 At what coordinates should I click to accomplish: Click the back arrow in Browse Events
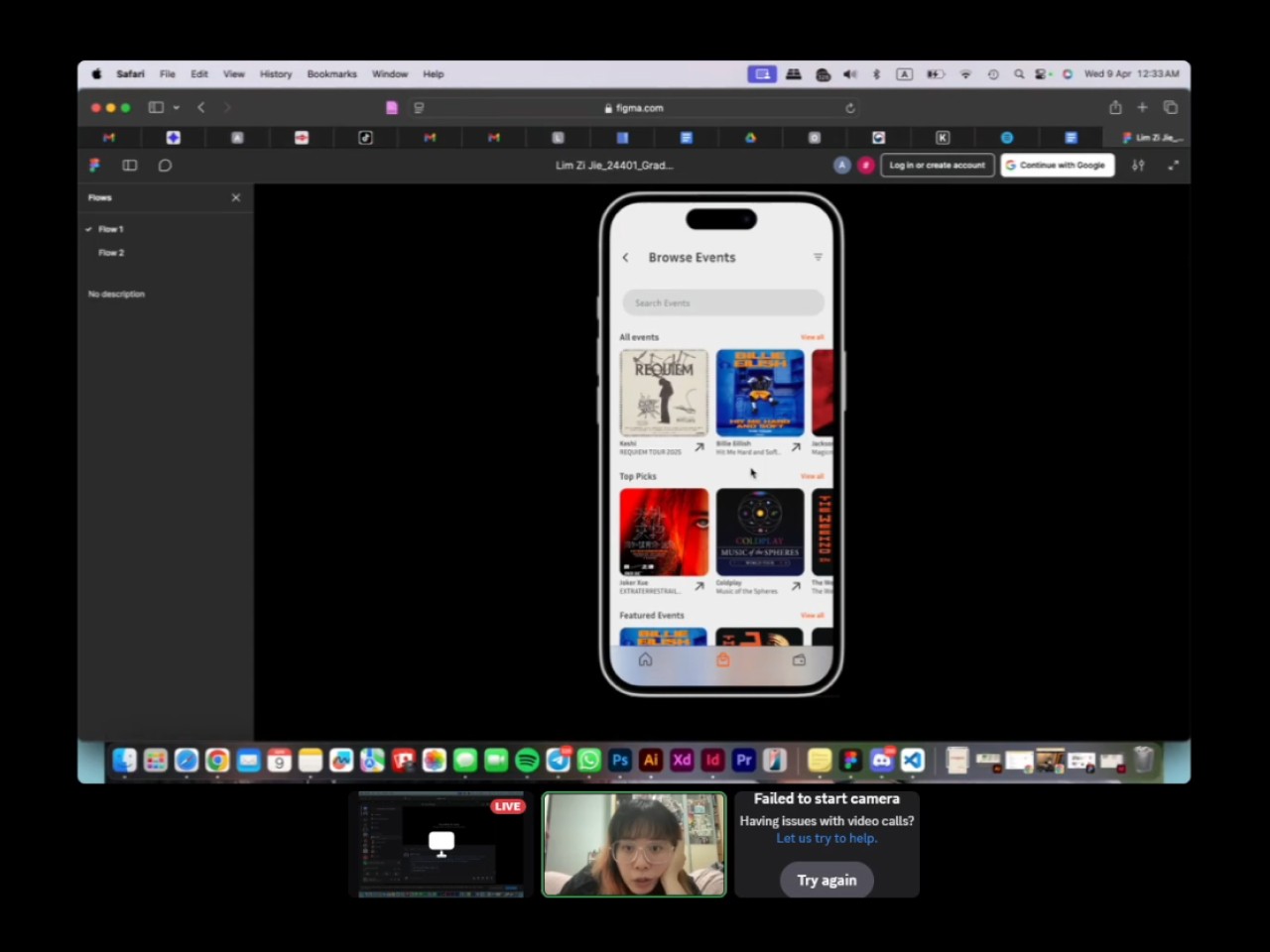coord(625,258)
